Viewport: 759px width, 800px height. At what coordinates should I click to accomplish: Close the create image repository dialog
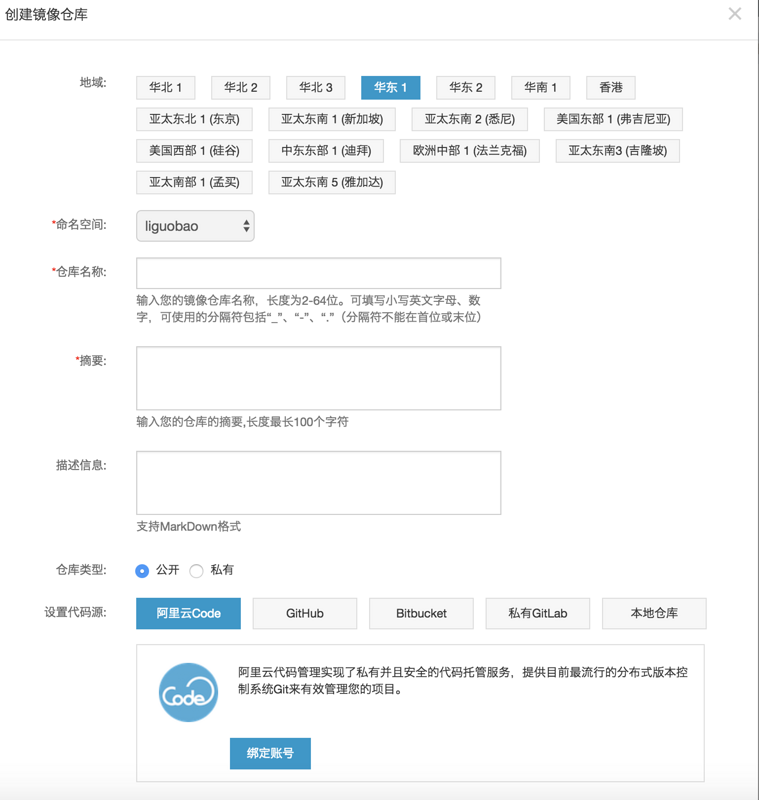point(735,14)
